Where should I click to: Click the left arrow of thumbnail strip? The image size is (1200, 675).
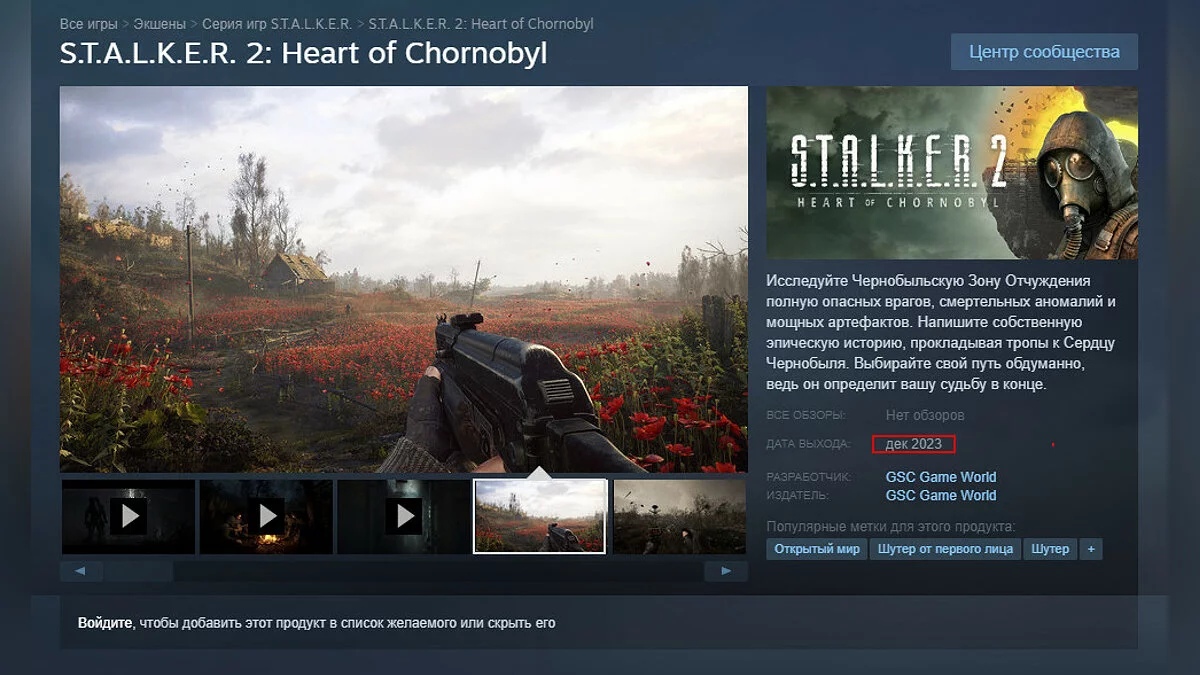pos(81,571)
